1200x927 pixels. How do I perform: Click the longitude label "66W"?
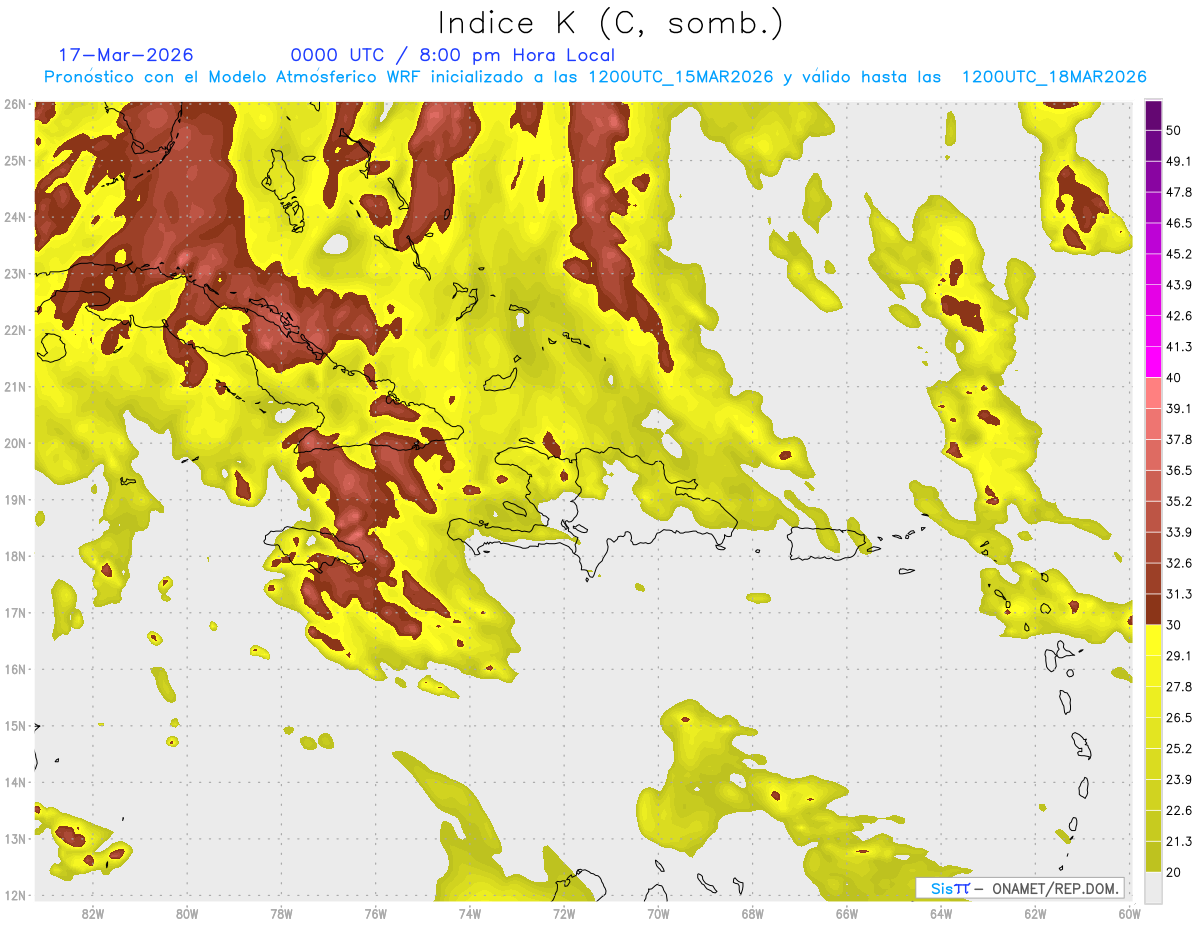point(846,913)
